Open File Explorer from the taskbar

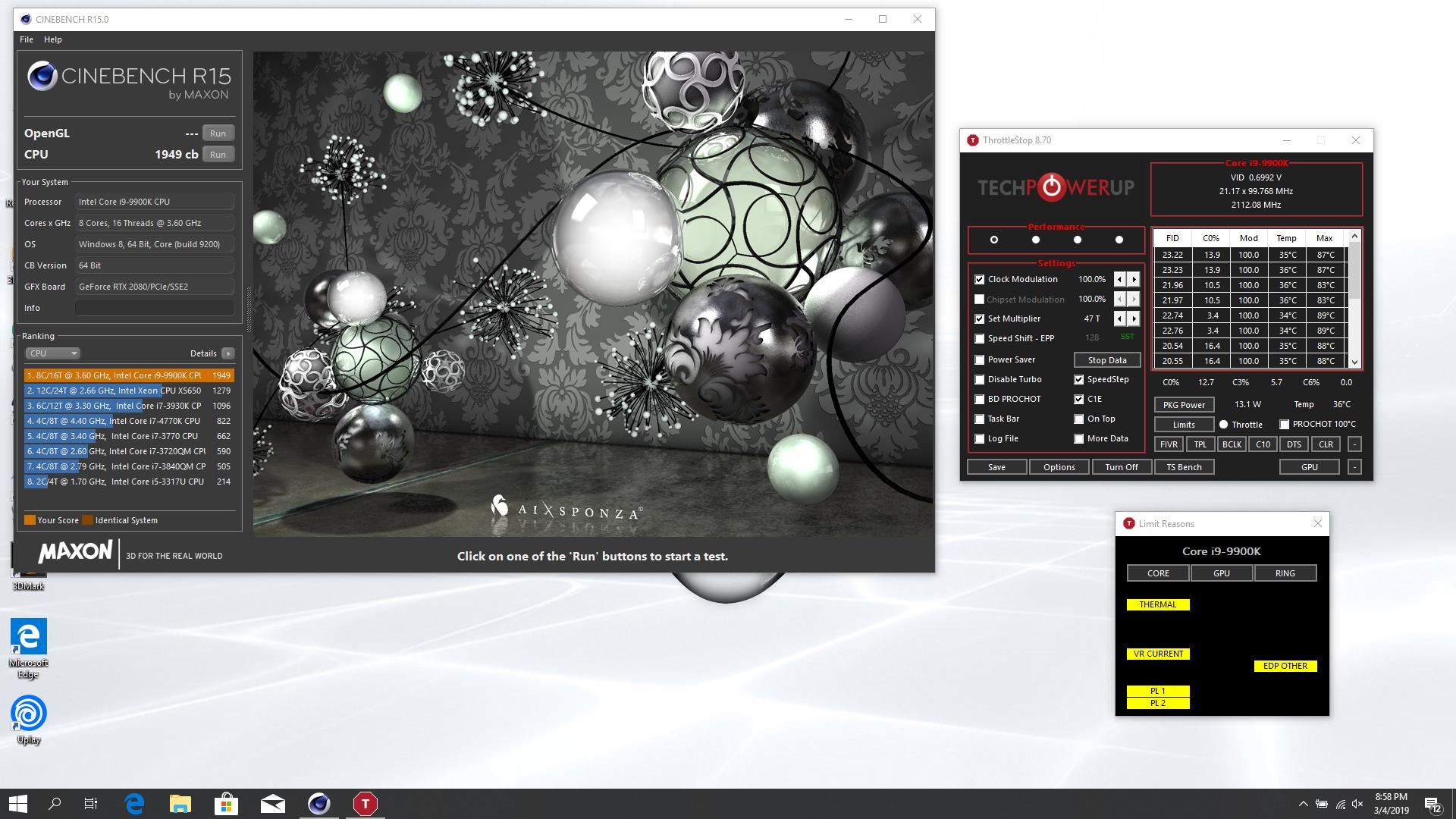coord(180,804)
